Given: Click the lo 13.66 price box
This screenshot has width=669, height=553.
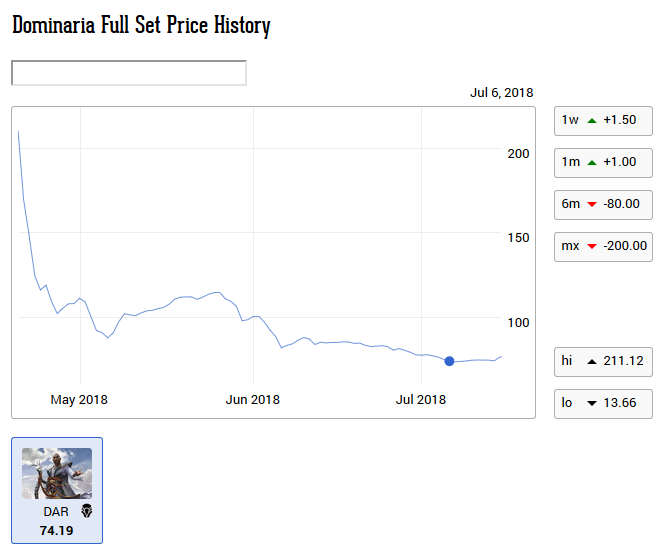Looking at the screenshot, I should pos(603,404).
